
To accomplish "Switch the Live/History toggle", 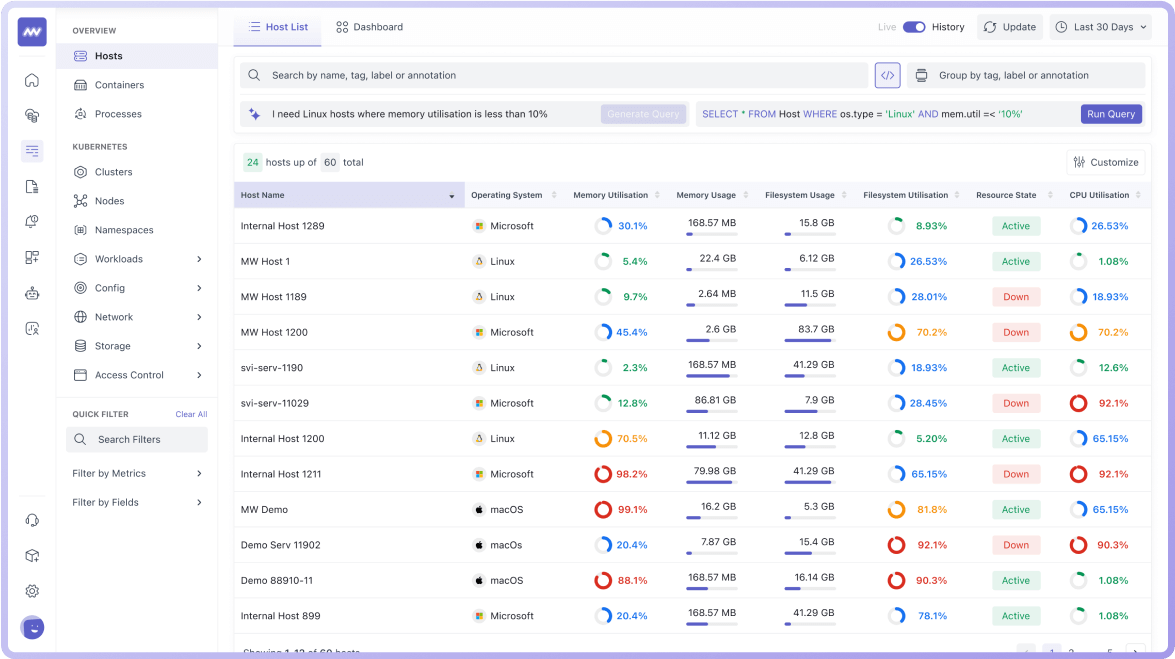I will (x=914, y=27).
